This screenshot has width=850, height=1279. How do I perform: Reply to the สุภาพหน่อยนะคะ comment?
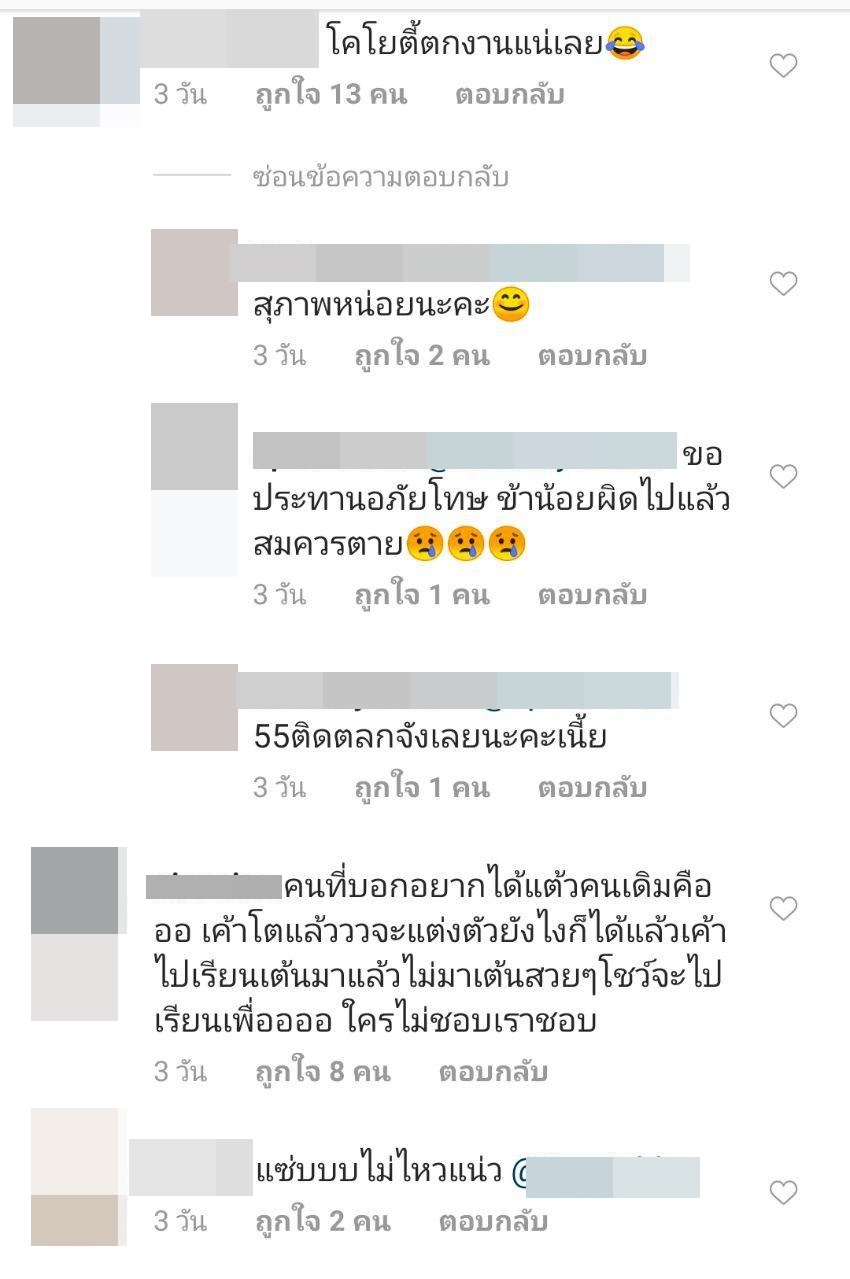point(592,355)
